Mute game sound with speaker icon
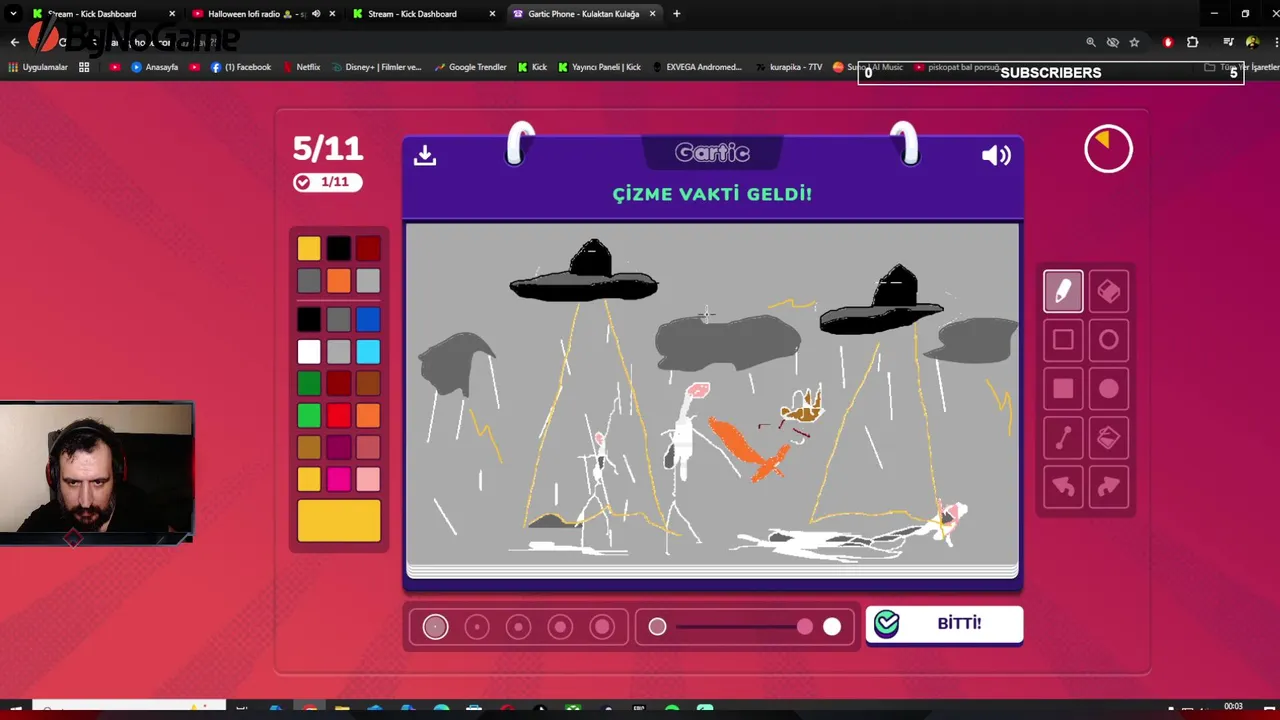Screen dimensions: 1280x720 pyautogui.click(x=996, y=155)
